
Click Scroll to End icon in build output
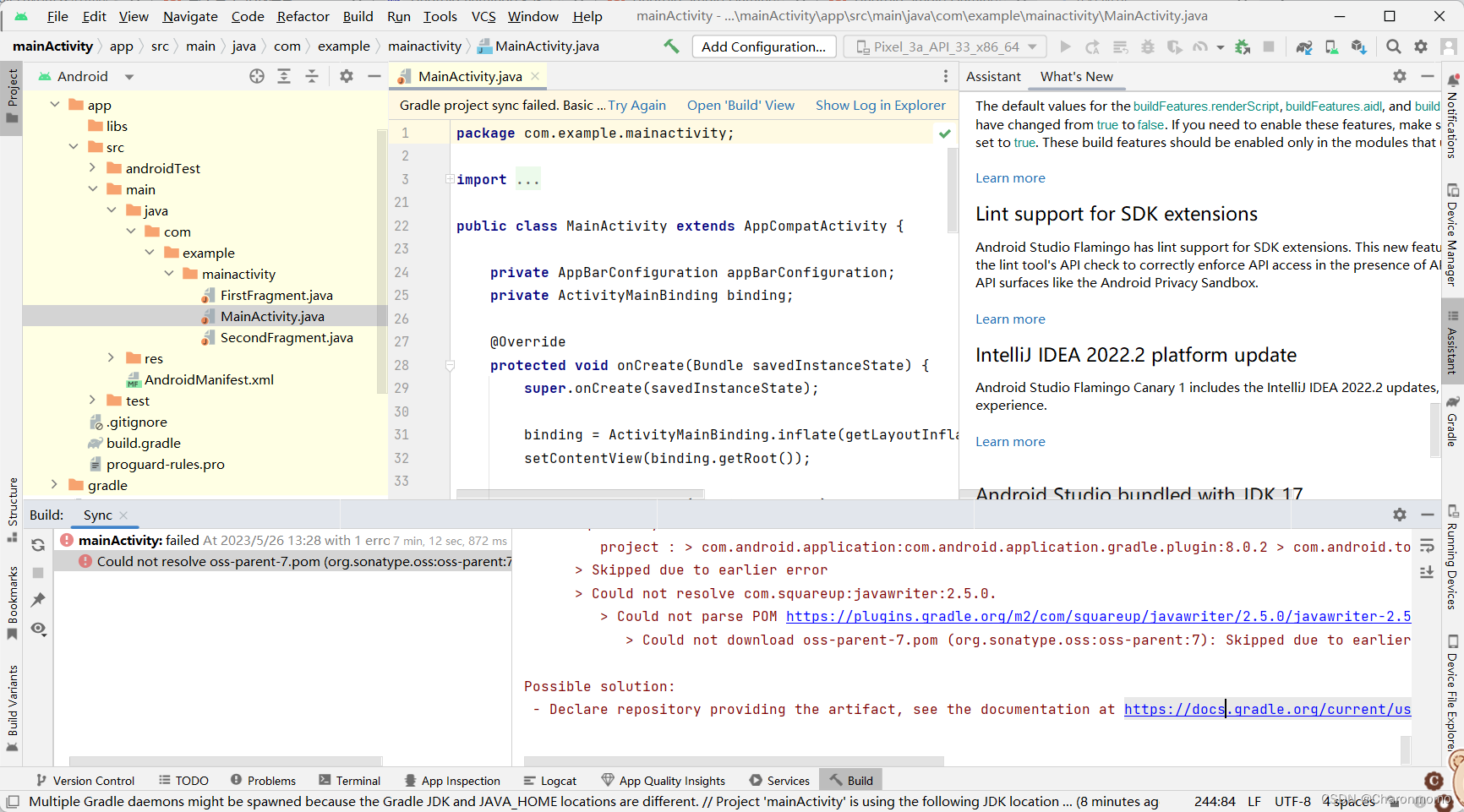[1427, 572]
